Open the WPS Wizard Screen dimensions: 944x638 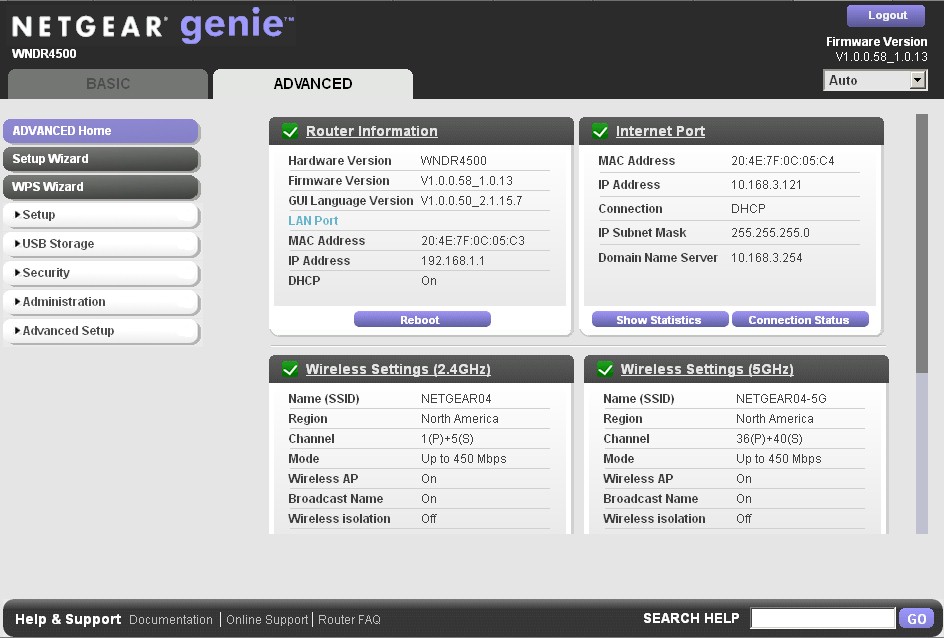(x=101, y=187)
